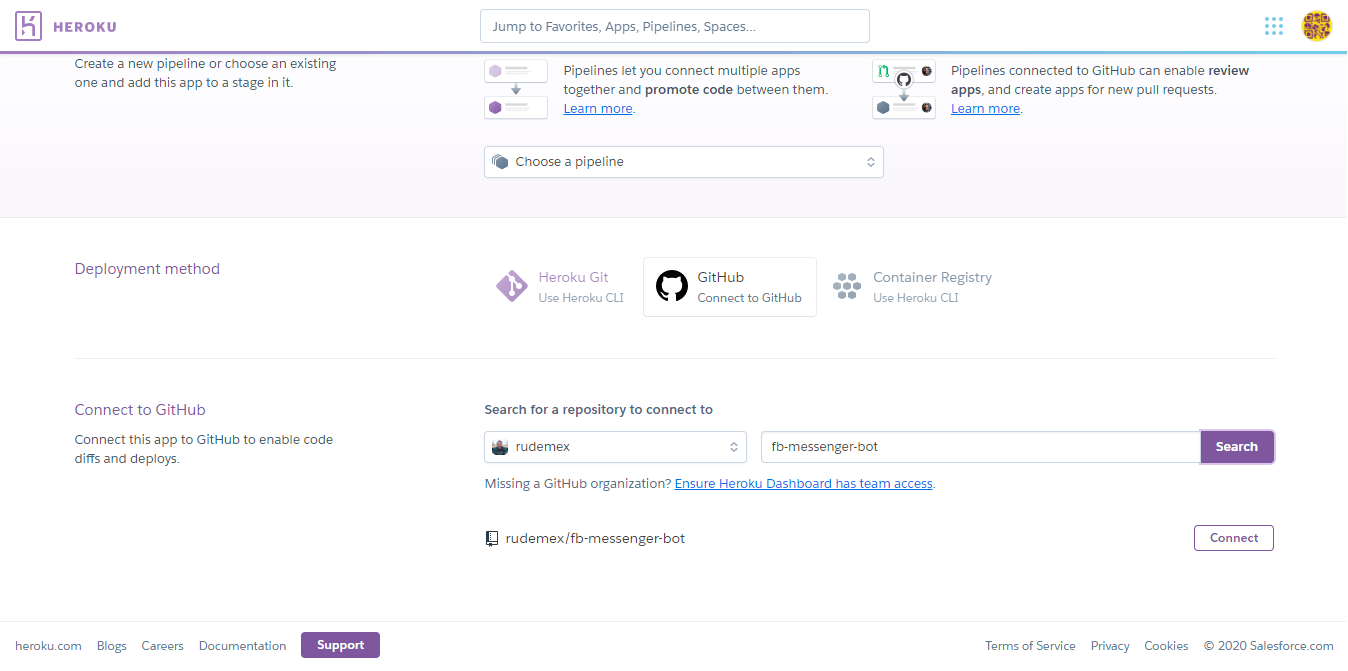Click the GitHub Octocat deployment icon

click(x=672, y=287)
